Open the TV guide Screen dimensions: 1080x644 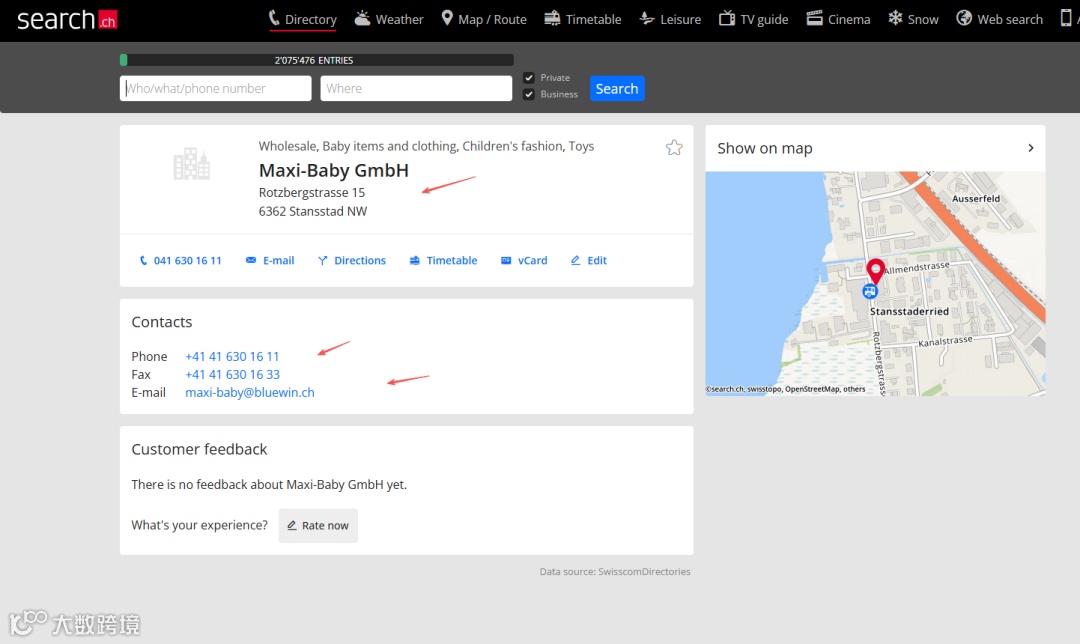pos(754,19)
